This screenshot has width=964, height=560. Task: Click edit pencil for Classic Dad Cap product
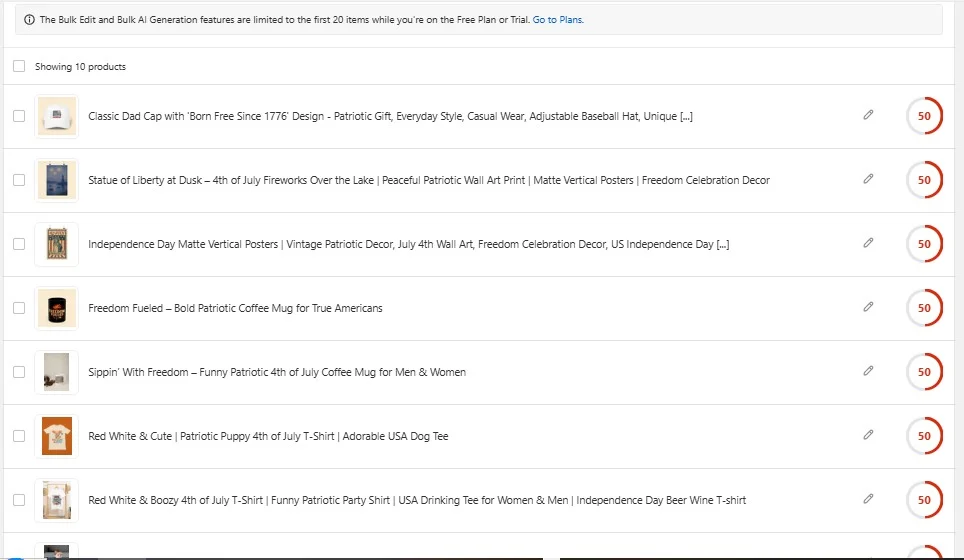[868, 116]
